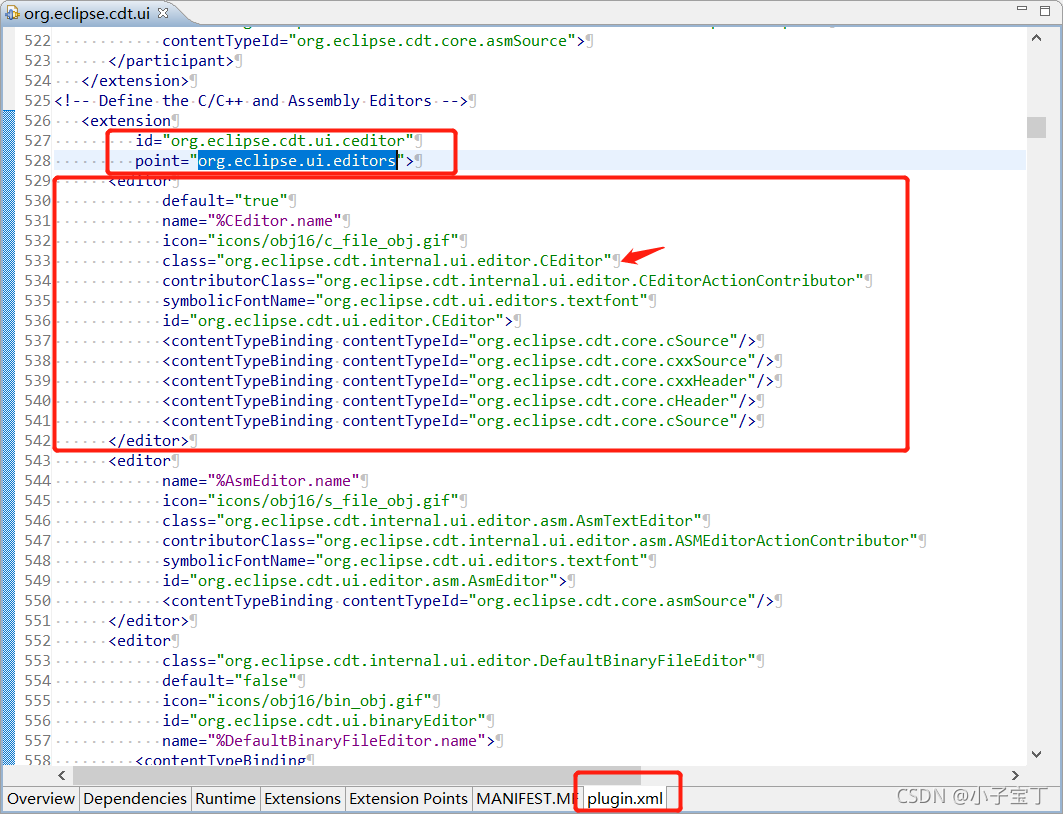
Task: Click </participant> tag on line 523
Action: click(x=171, y=61)
